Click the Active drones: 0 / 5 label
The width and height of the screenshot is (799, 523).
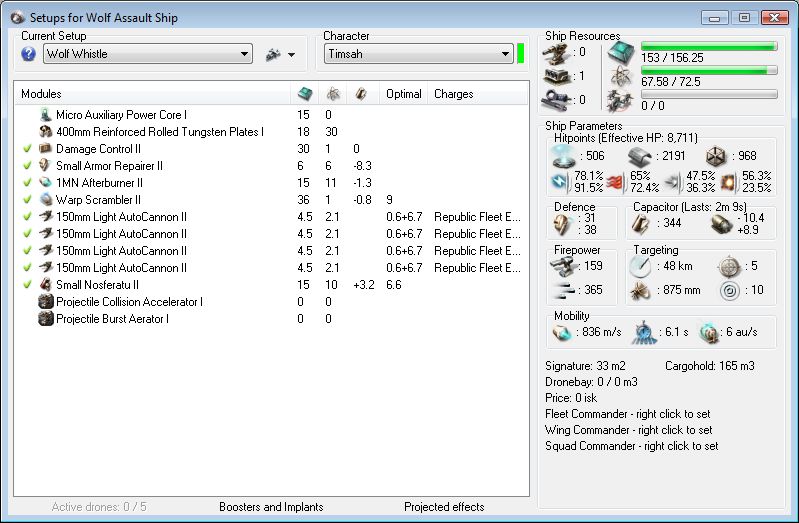pyautogui.click(x=99, y=507)
